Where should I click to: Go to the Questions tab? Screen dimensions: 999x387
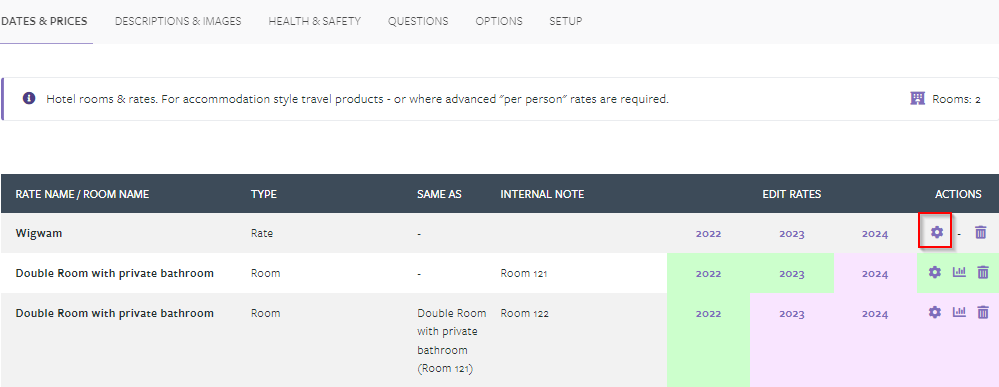click(418, 21)
